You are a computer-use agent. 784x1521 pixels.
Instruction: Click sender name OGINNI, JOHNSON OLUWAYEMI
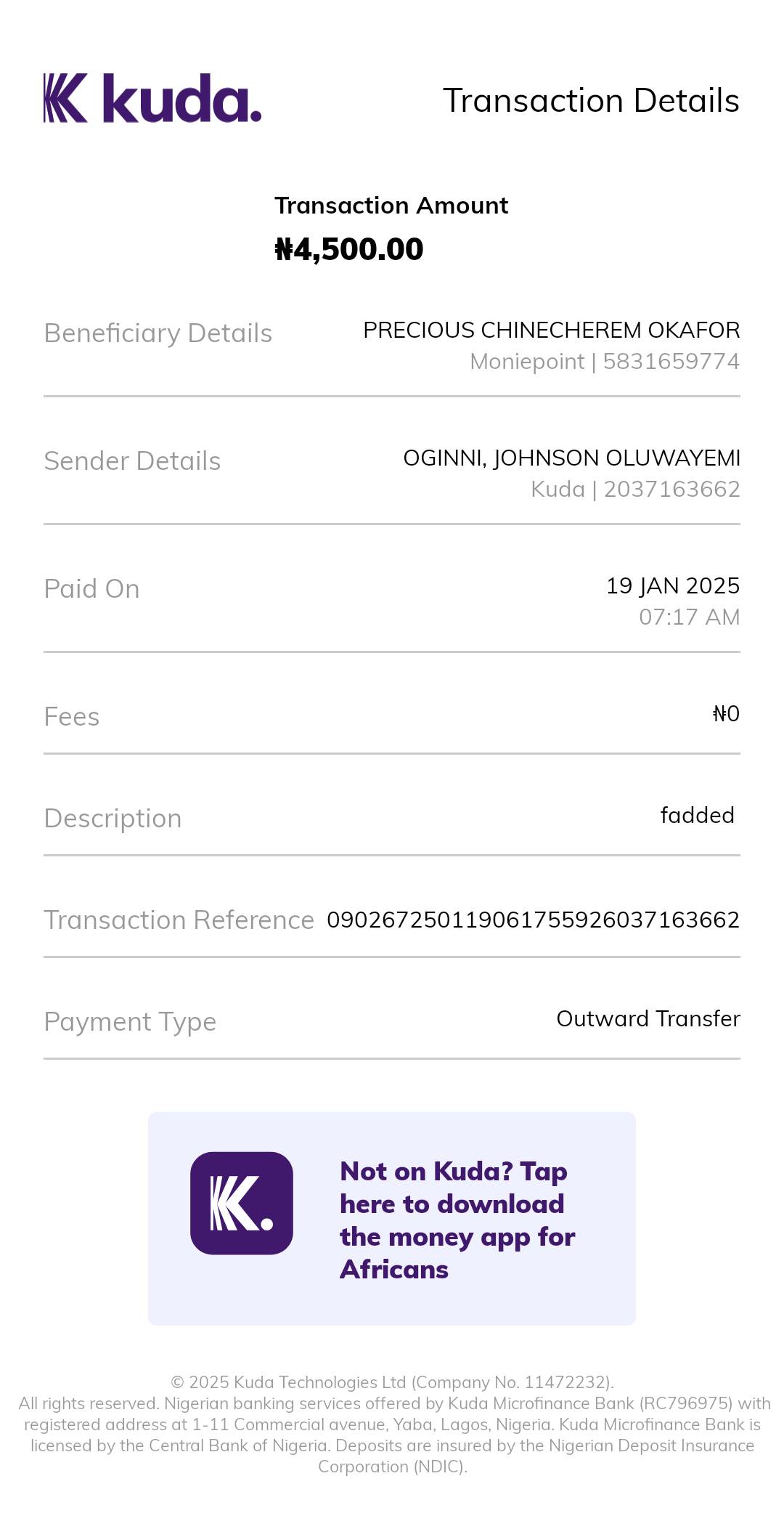[x=571, y=458]
